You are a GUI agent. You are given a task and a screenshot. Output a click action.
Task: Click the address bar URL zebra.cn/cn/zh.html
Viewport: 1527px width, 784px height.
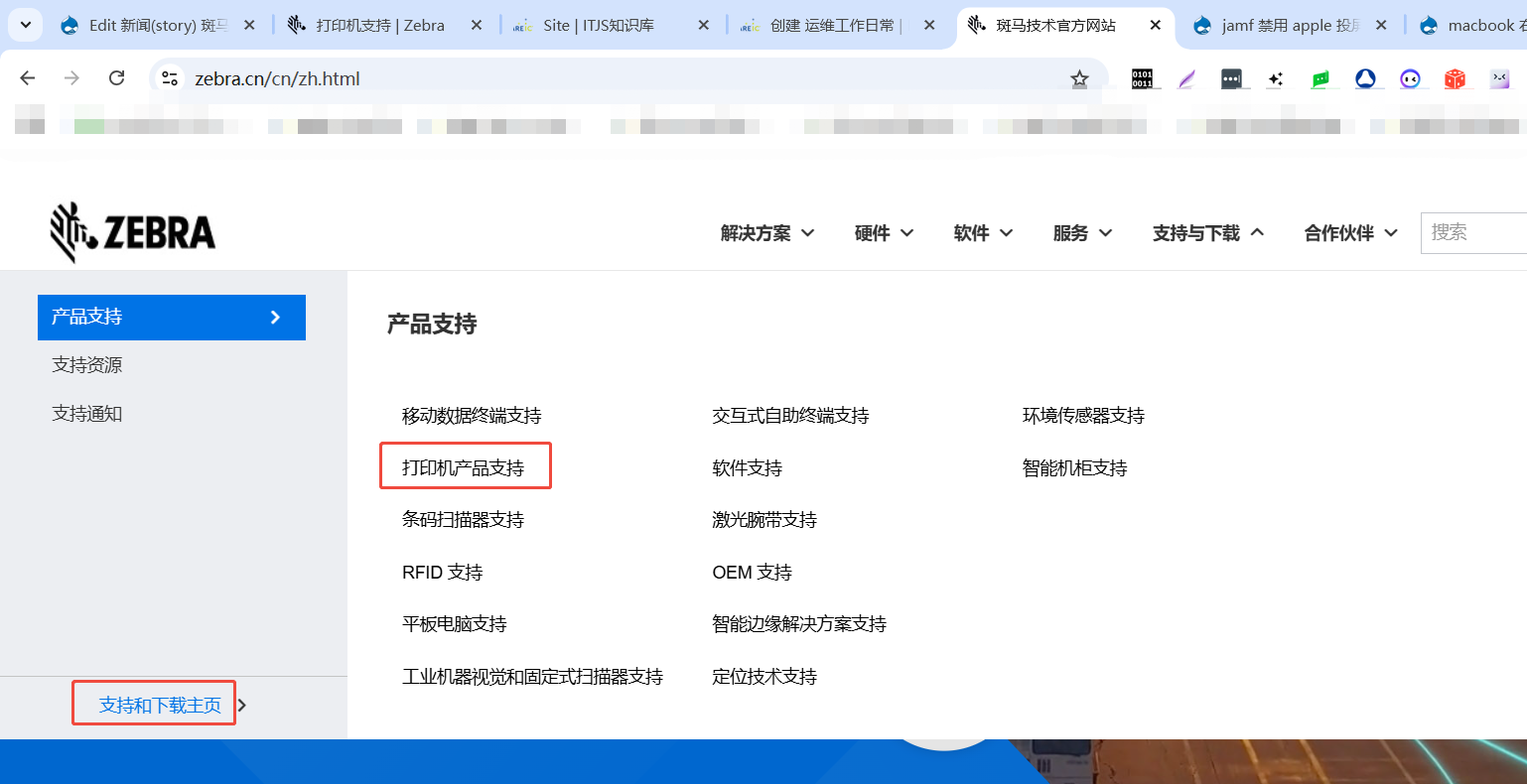(277, 78)
